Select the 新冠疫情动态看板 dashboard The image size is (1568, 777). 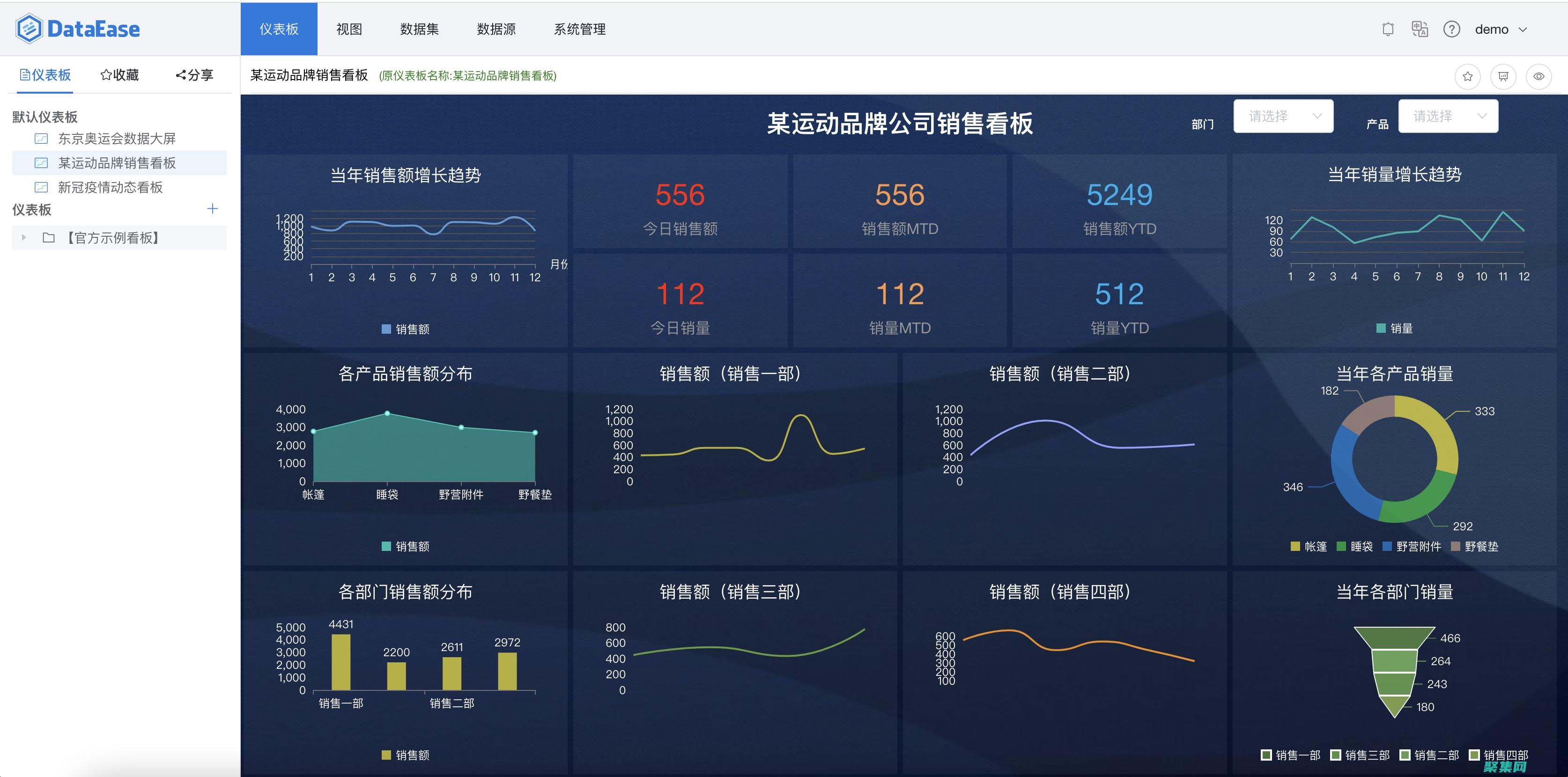tap(110, 187)
